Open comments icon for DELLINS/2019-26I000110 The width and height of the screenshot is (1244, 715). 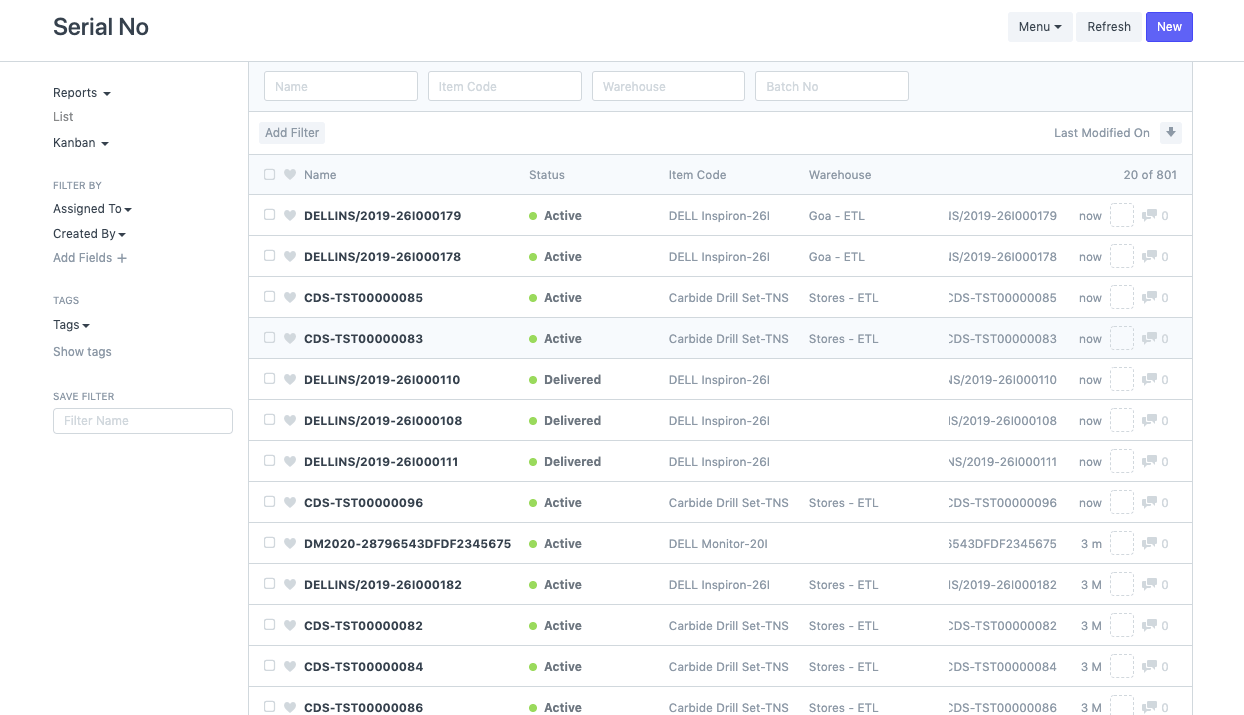pos(1149,380)
